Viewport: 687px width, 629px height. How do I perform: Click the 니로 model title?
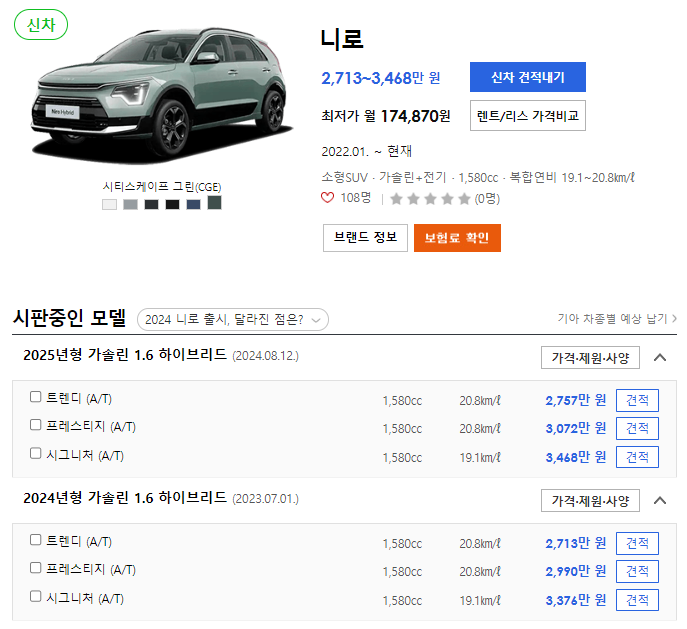[x=342, y=39]
